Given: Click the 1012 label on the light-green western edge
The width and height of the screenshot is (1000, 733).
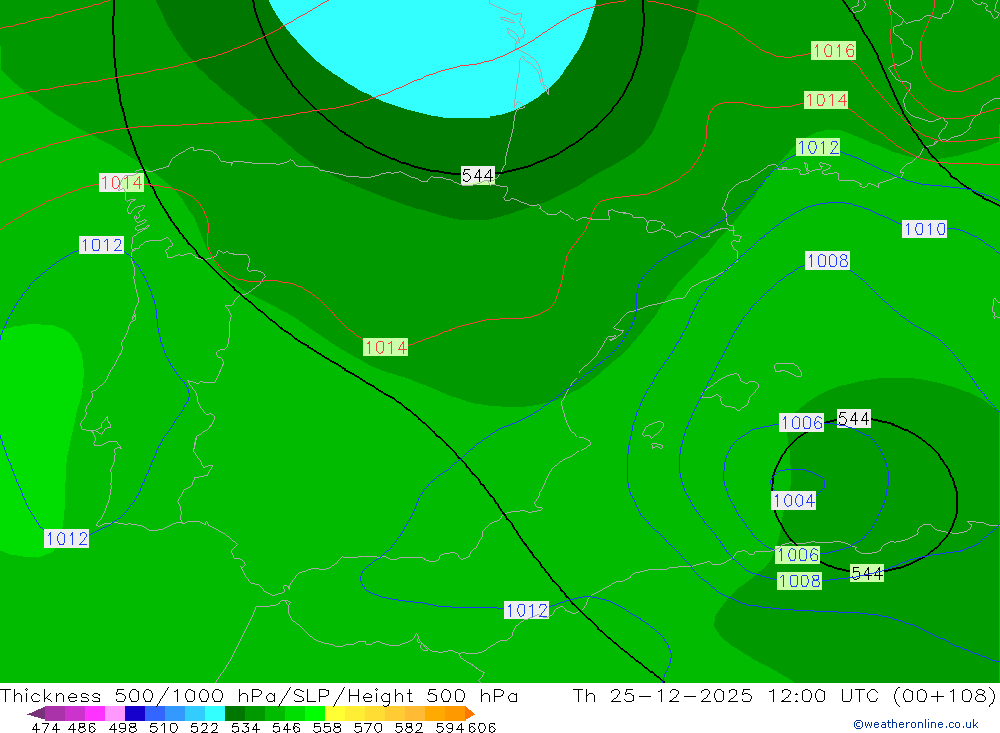Looking at the screenshot, I should pyautogui.click(x=66, y=539).
